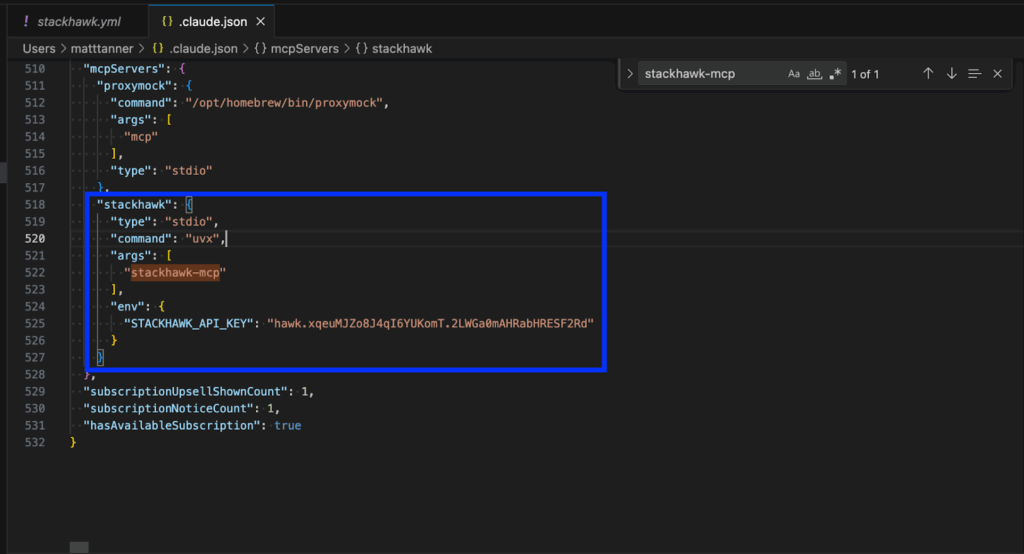Toggle Match Whole Word option
This screenshot has height=554, width=1024.
pyautogui.click(x=814, y=74)
